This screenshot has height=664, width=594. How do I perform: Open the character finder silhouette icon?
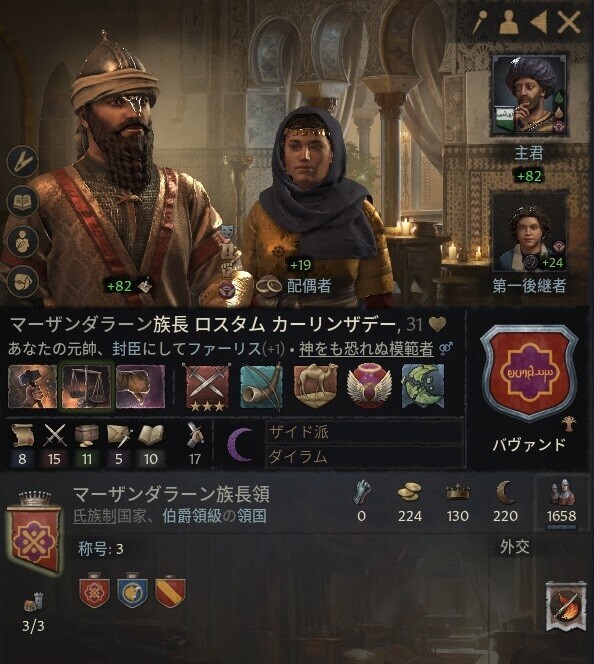click(508, 22)
